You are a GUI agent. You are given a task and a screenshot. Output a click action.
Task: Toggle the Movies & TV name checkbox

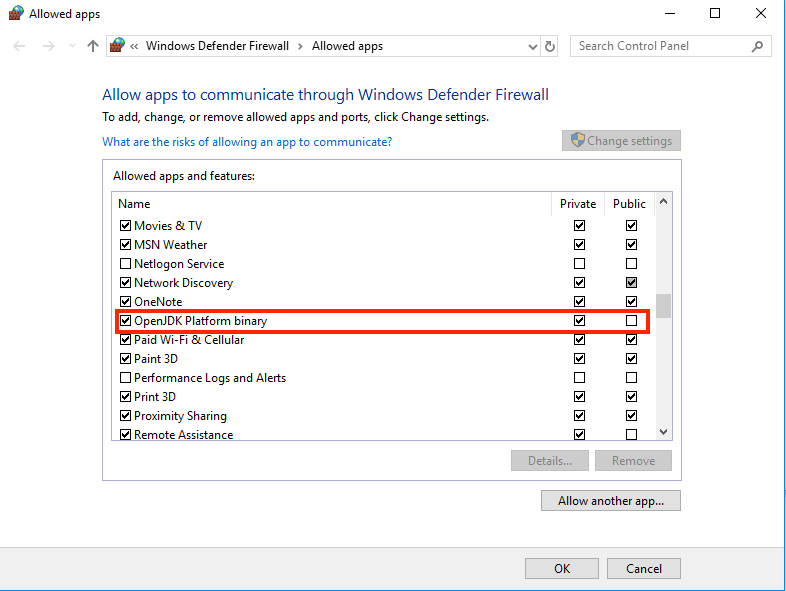point(125,226)
